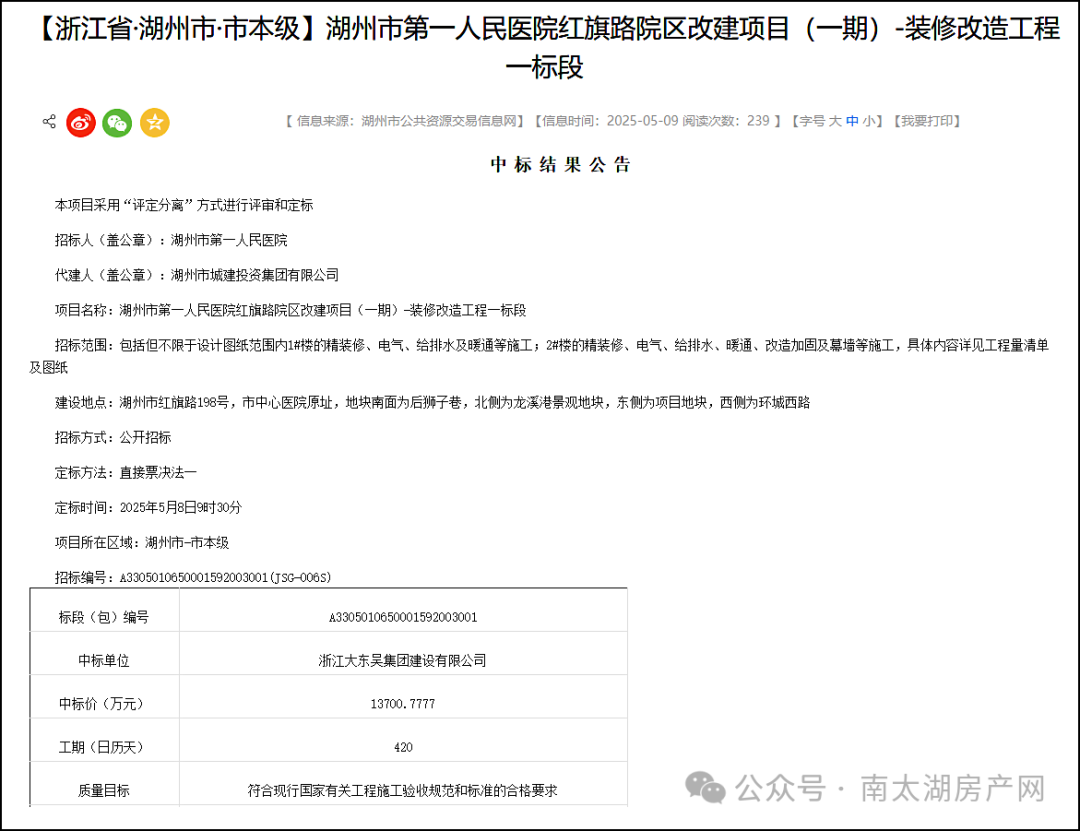Image resolution: width=1080 pixels, height=831 pixels.
Task: Click the construction period value 420
Action: [x=402, y=747]
